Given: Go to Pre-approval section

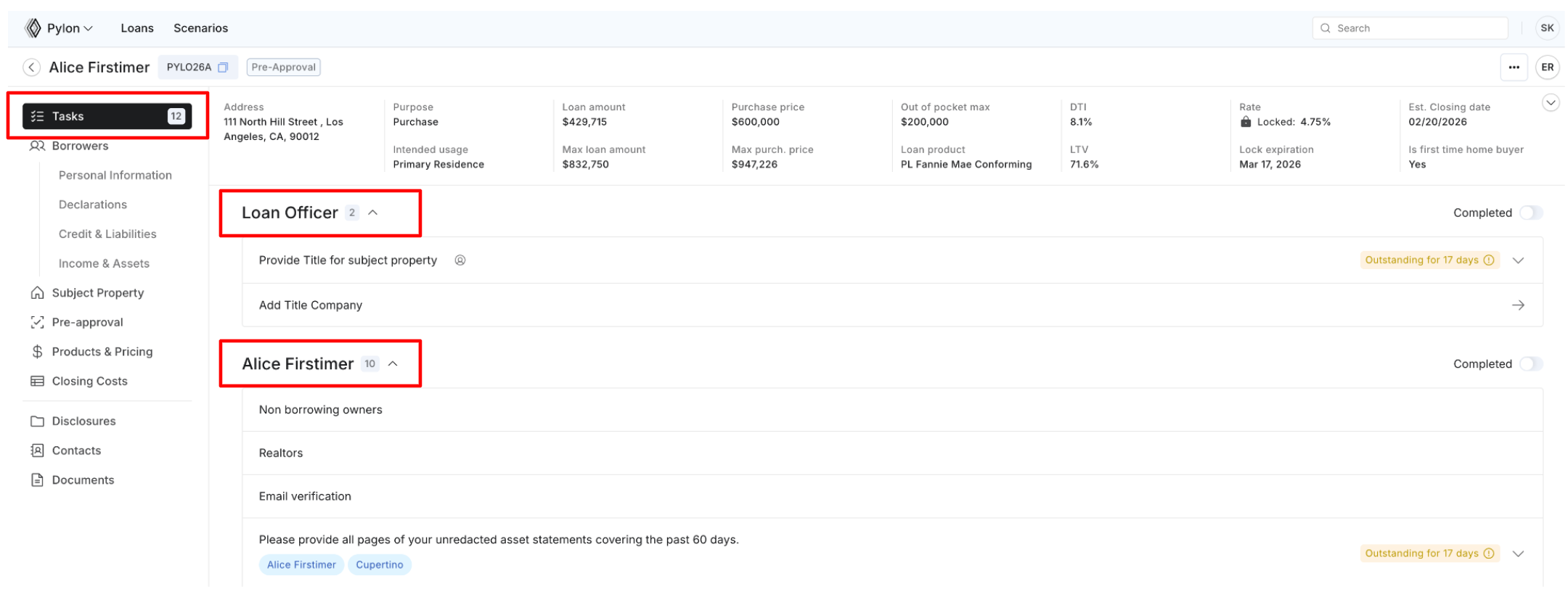Looking at the screenshot, I should click(87, 322).
